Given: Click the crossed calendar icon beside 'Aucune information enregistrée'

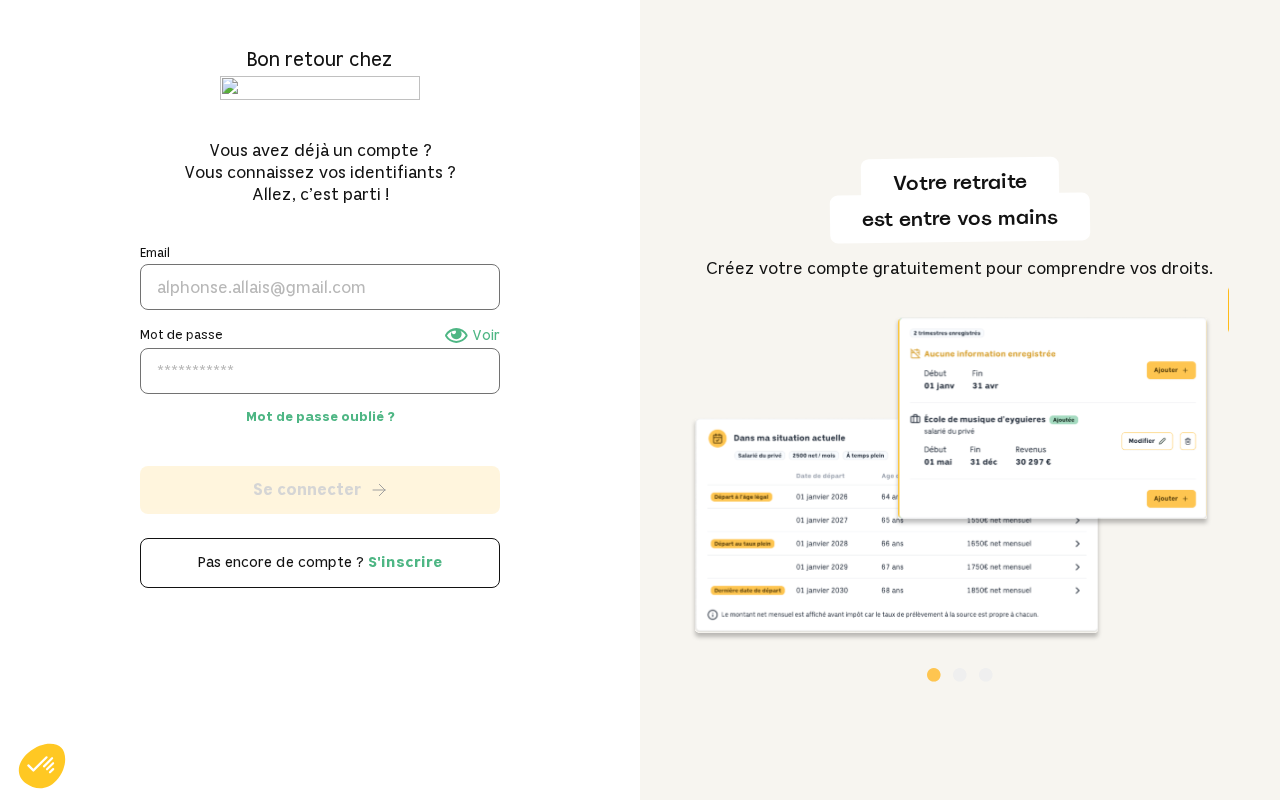Looking at the screenshot, I should point(915,353).
